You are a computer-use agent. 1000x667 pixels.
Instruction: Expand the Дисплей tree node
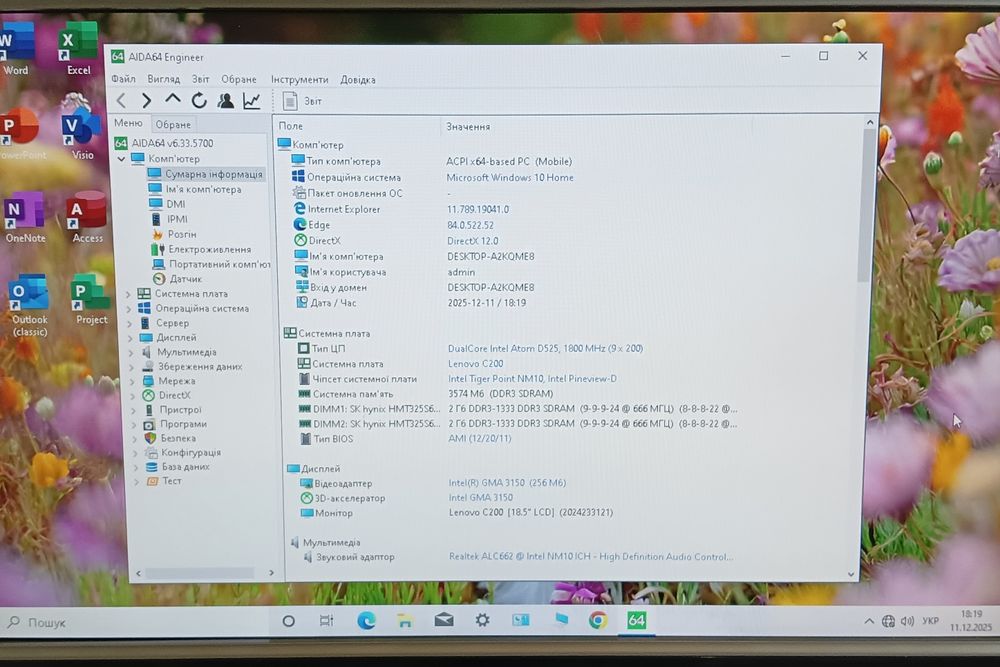(x=131, y=338)
